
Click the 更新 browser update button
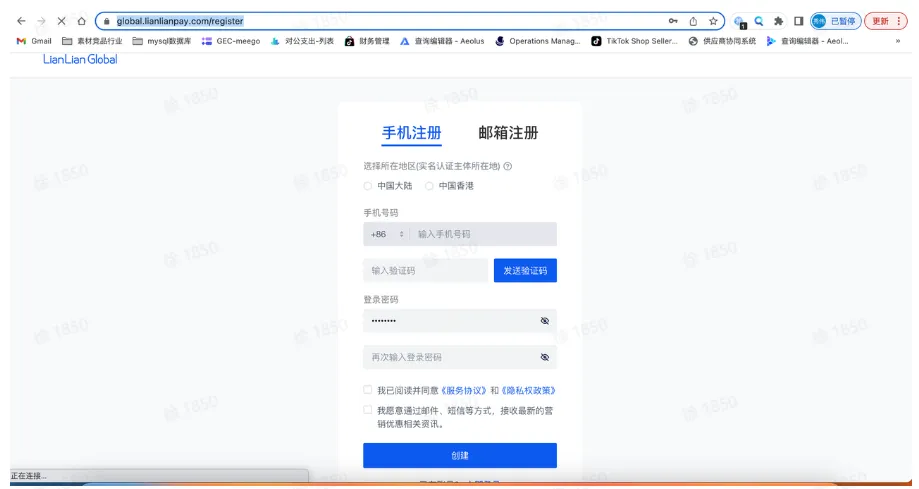886,21
